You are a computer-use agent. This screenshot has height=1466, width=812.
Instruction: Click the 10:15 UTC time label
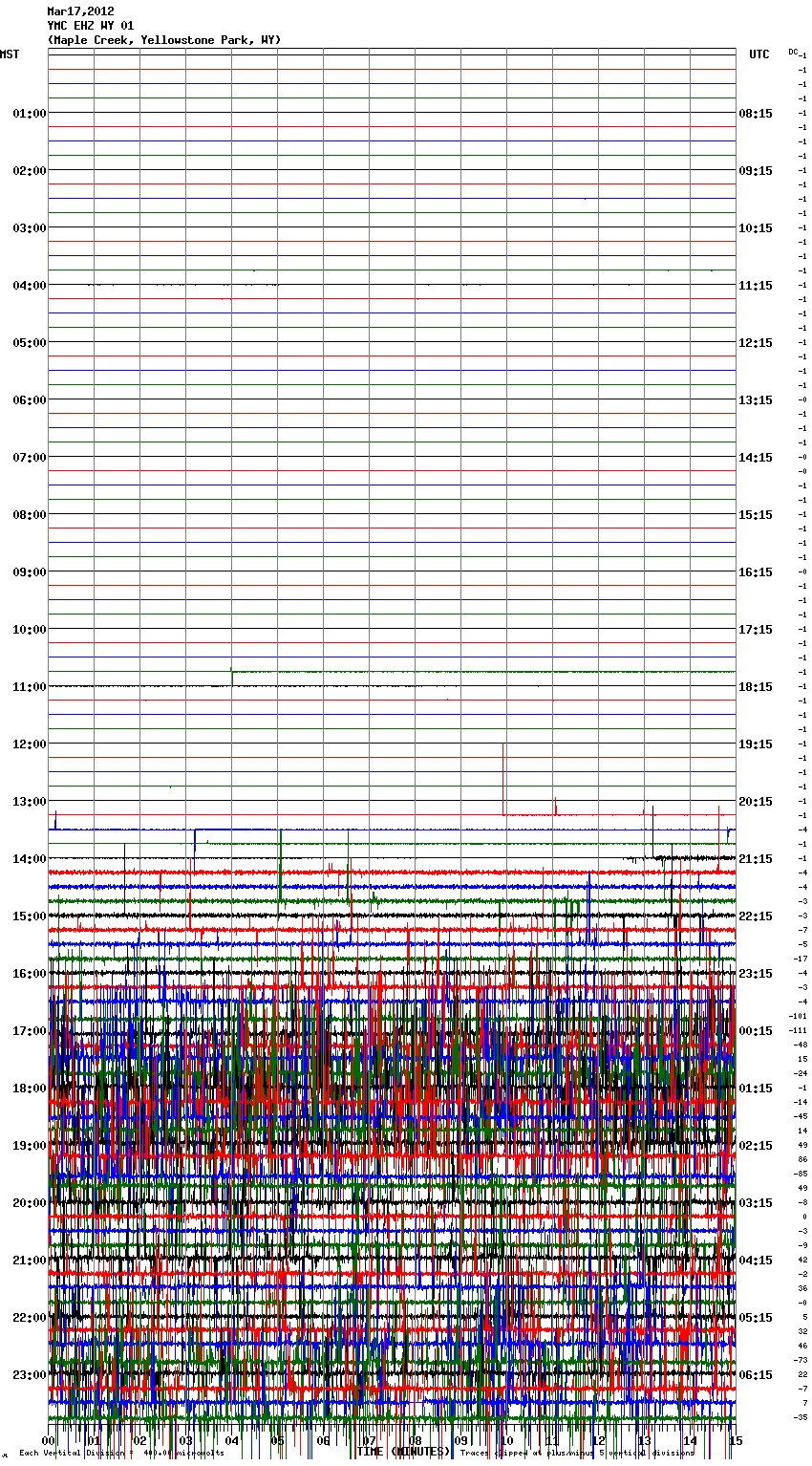pyautogui.click(x=756, y=228)
